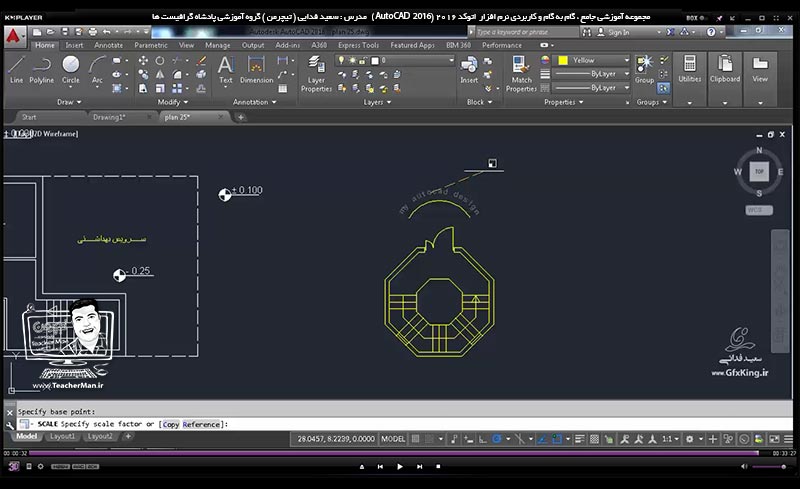800x489 pixels.
Task: Expand the Modify panel
Action: (x=172, y=102)
